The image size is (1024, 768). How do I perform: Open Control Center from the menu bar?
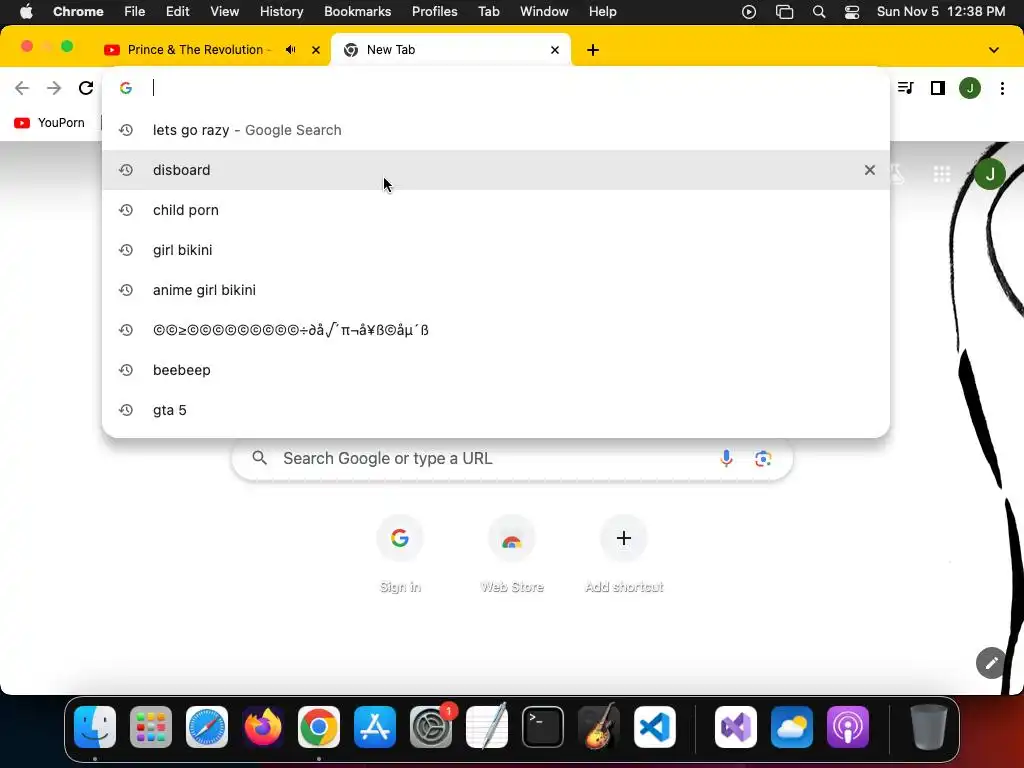click(x=852, y=12)
